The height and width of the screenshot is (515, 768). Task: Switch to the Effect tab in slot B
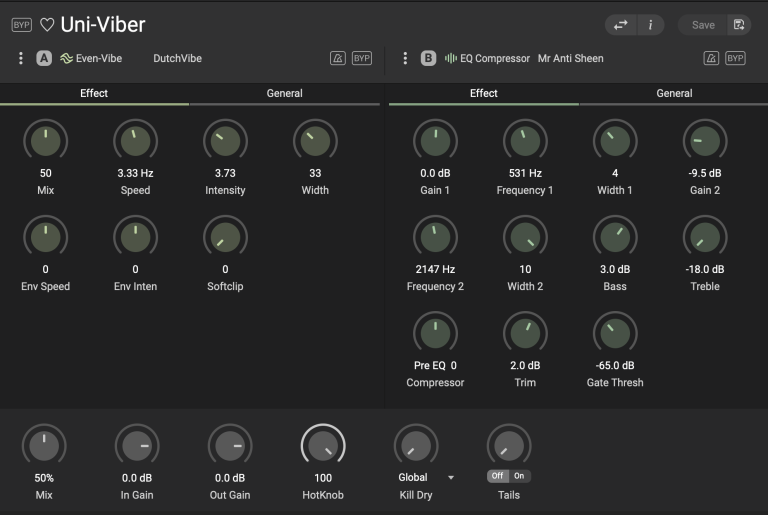click(484, 94)
